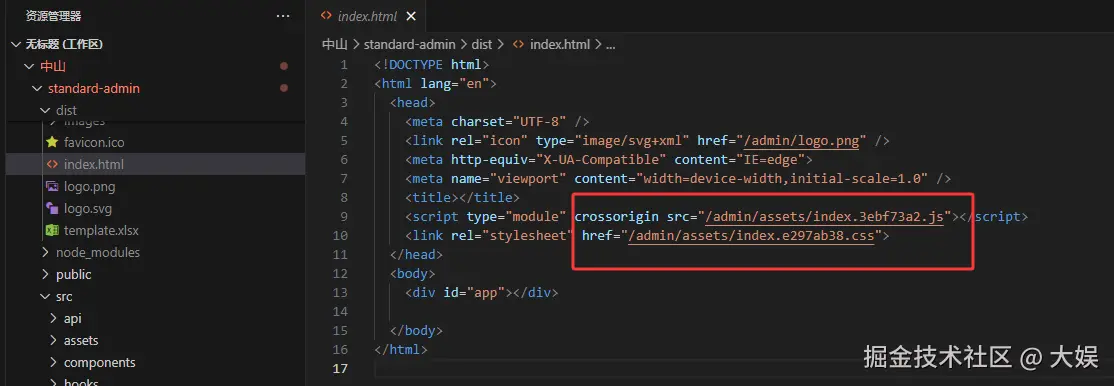Open logo.png in the file tree
The image size is (1114, 386).
click(90, 187)
